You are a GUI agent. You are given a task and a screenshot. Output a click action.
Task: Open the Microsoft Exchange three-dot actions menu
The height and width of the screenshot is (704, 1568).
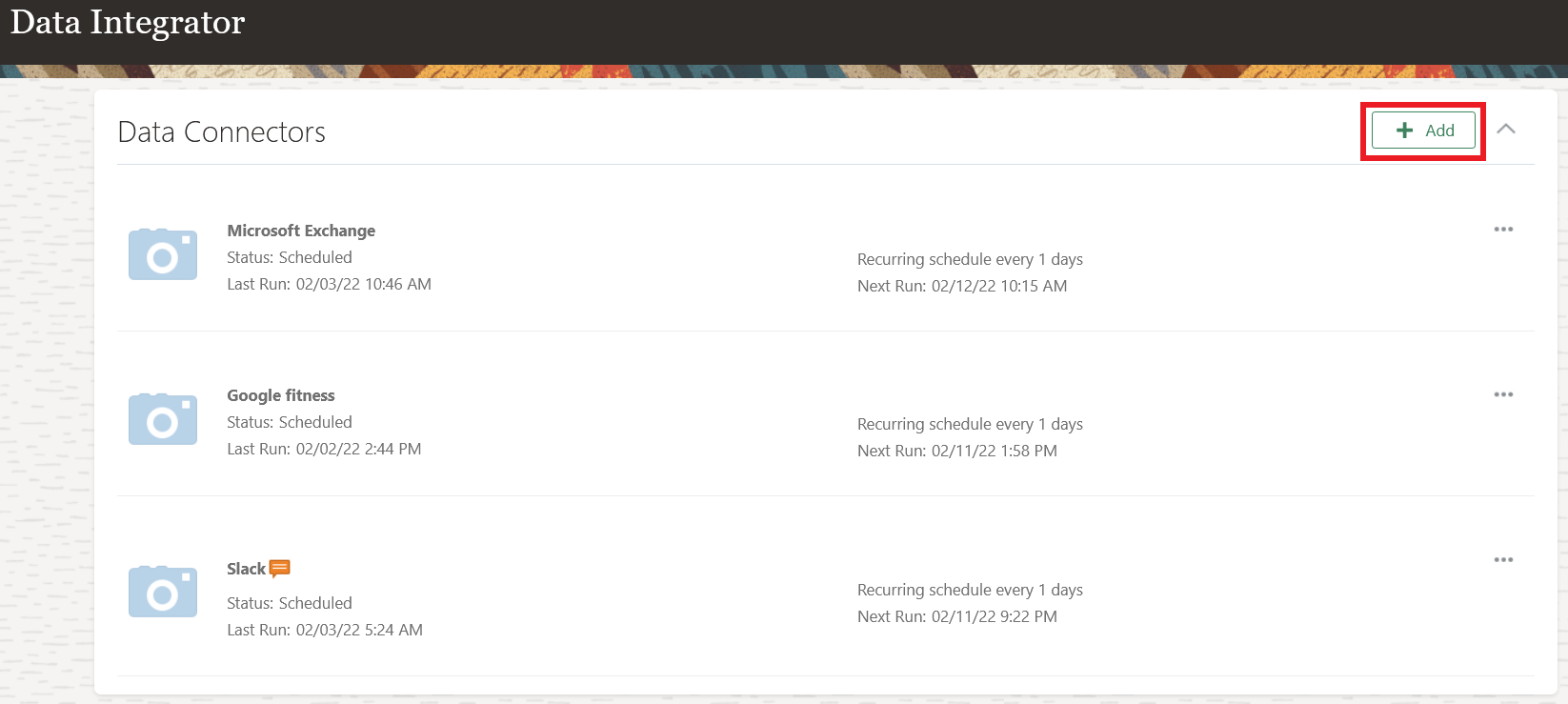1503,230
